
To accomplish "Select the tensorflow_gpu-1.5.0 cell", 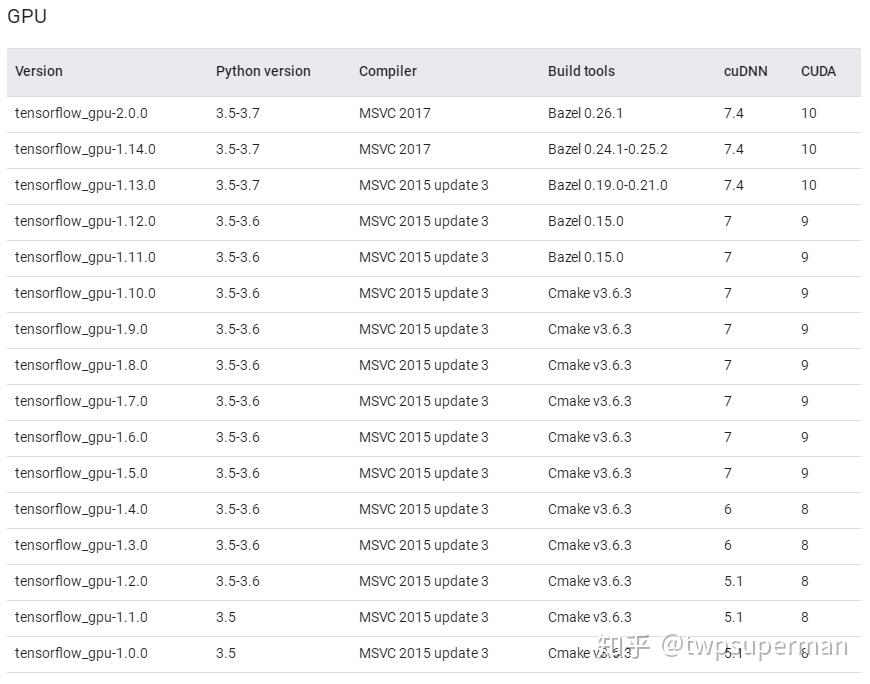I will [x=81, y=474].
